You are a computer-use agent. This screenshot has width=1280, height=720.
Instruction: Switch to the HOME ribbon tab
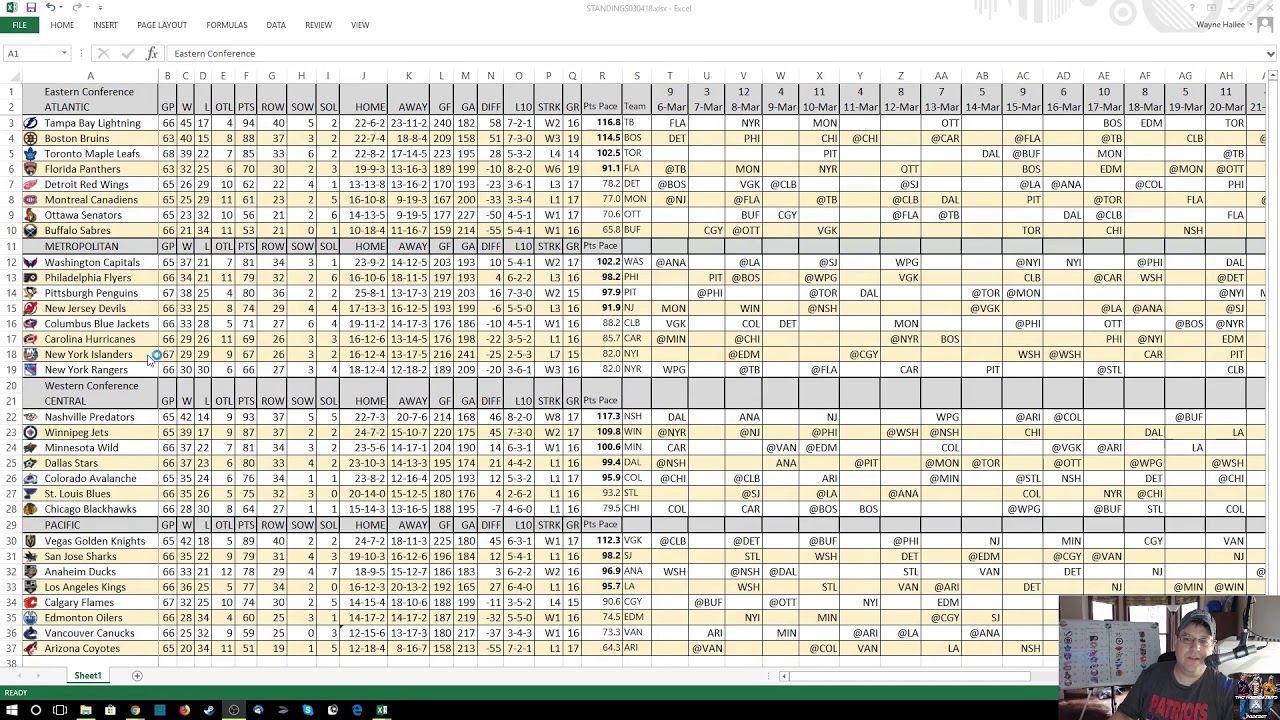click(x=62, y=25)
